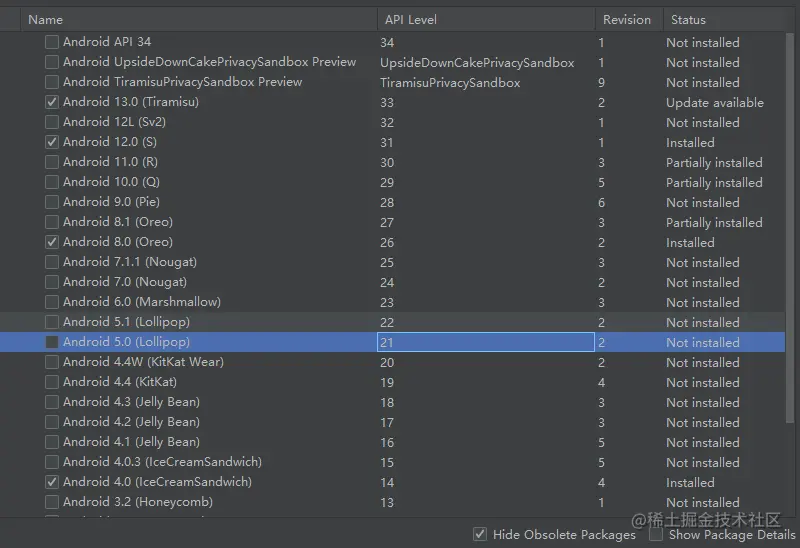
Task: Check the Android API 34 checkbox
Action: click(52, 42)
